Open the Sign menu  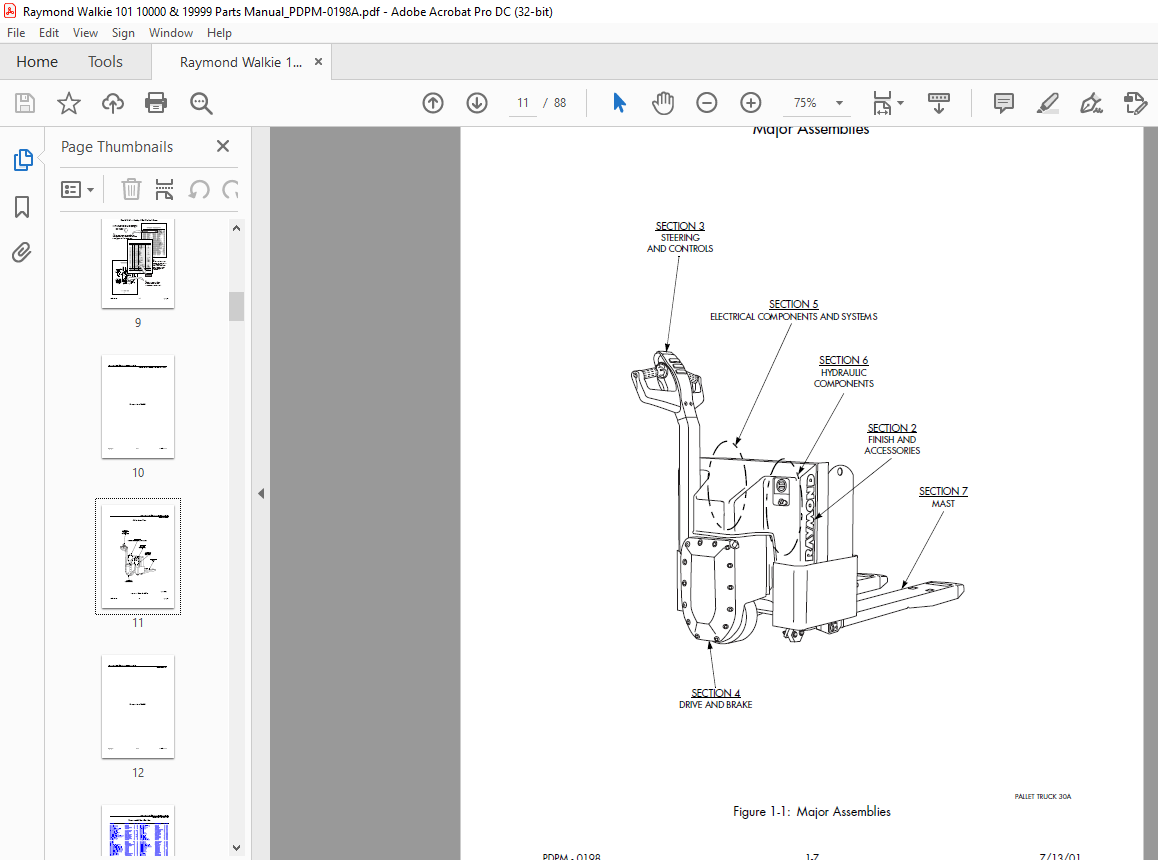click(x=123, y=33)
